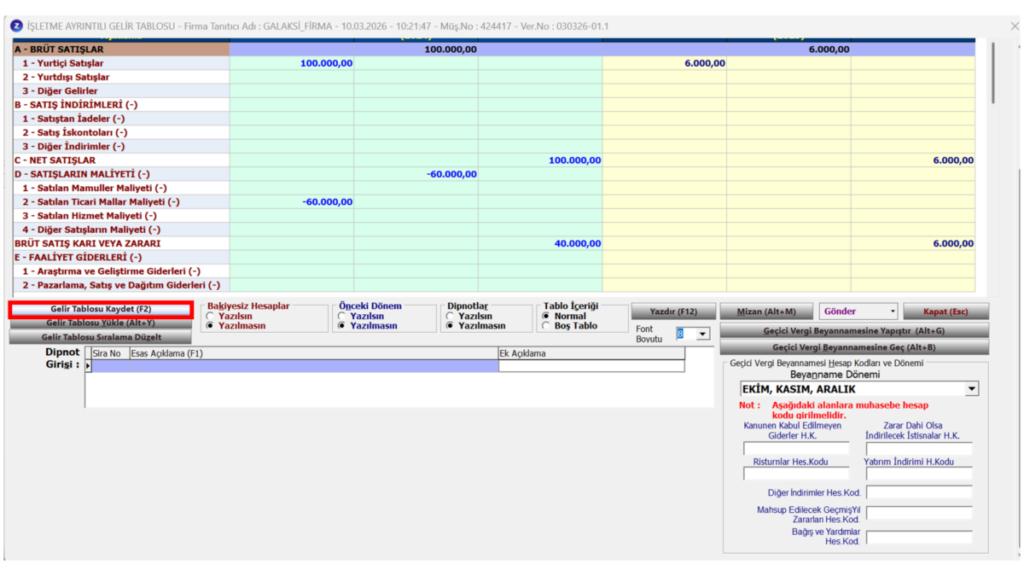This screenshot has height=576, width=1024.
Task: Close the İşletme Ayrıntılı Gelir Tablosu window
Action: pos(1014,26)
